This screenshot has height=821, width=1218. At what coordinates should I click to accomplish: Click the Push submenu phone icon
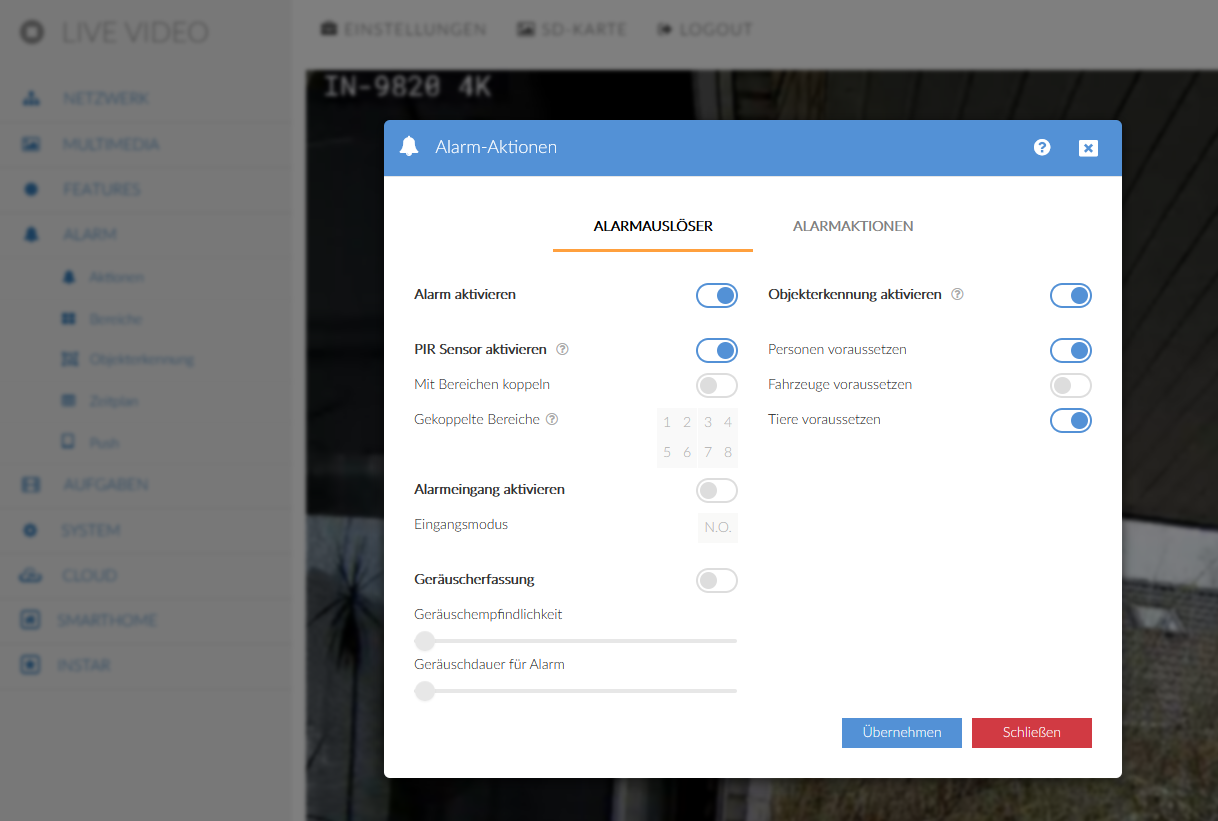click(x=68, y=441)
